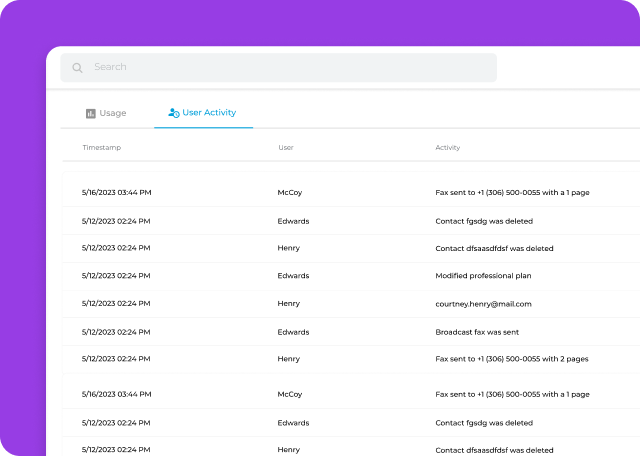Click the Timestamp column header
The width and height of the screenshot is (640, 458).
click(102, 147)
